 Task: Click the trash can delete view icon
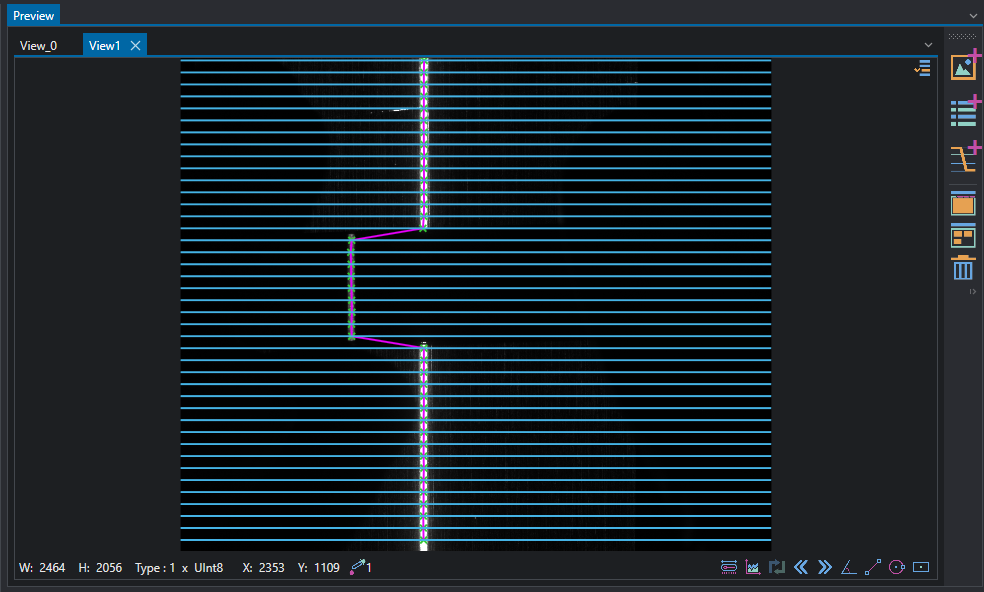[x=963, y=268]
